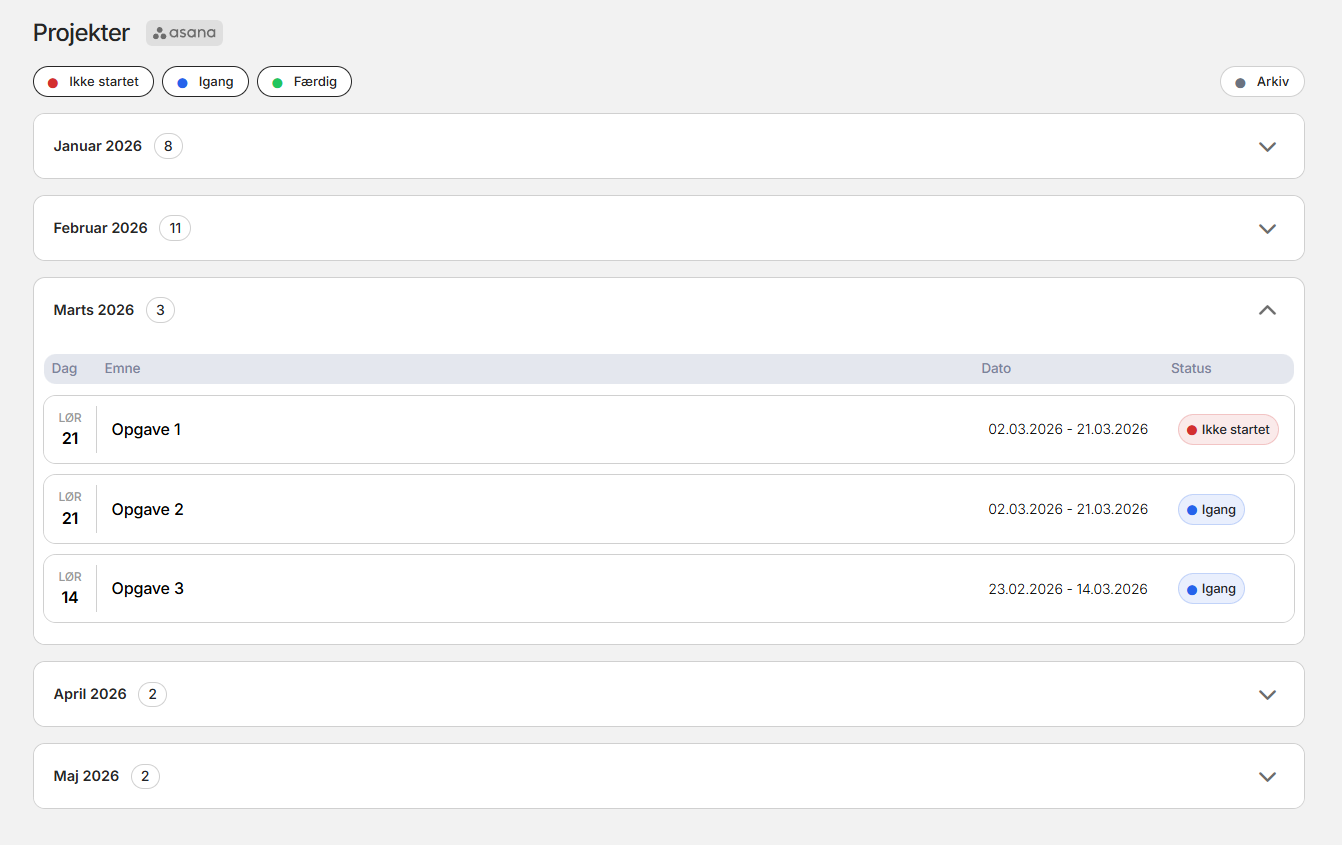Click the Februar 2026 count badge 11

[x=175, y=229]
